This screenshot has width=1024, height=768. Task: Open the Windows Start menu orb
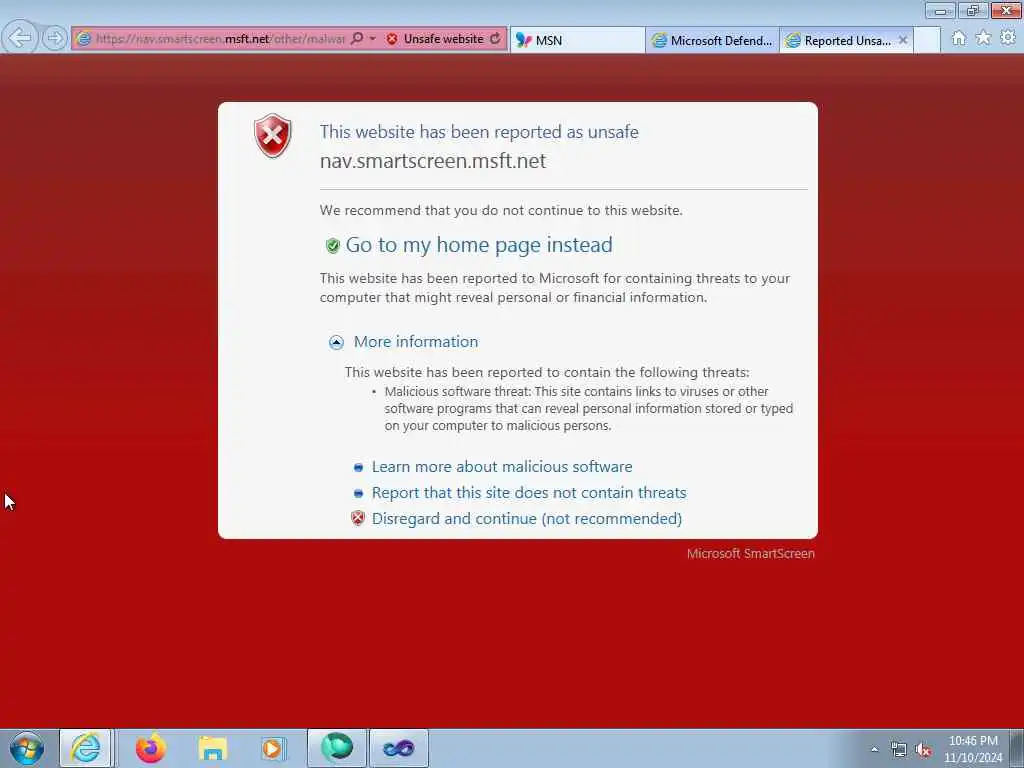click(27, 748)
